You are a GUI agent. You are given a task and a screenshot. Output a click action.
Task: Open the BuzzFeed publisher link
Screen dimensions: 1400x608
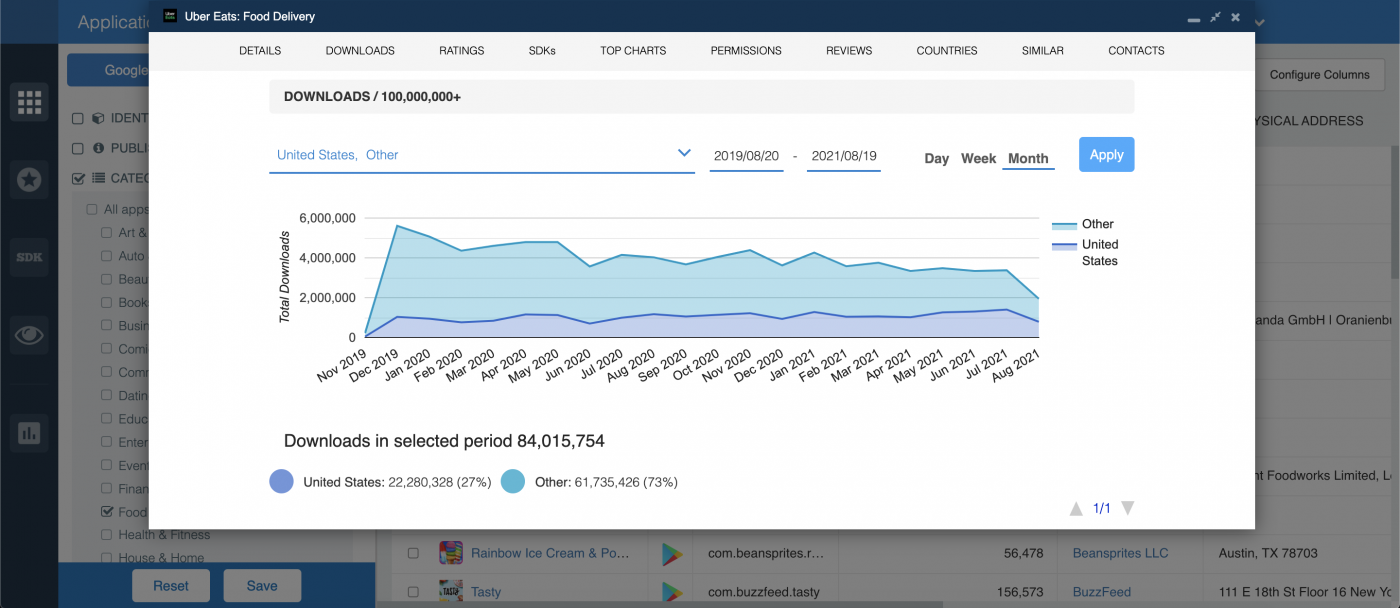pos(1102,592)
